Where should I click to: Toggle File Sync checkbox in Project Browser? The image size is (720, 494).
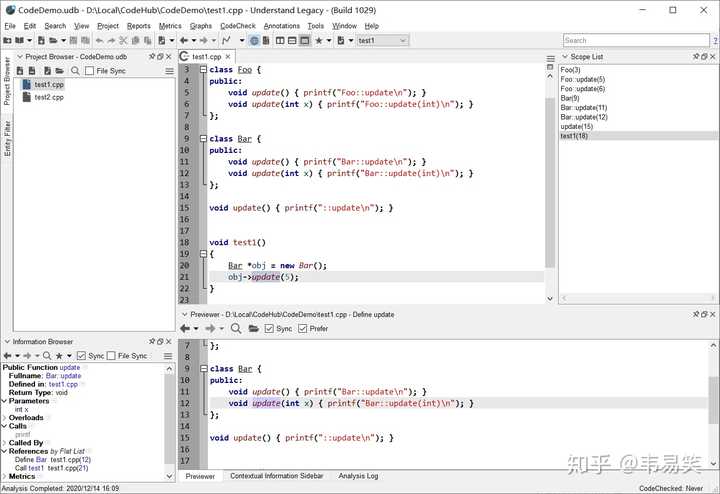90,71
